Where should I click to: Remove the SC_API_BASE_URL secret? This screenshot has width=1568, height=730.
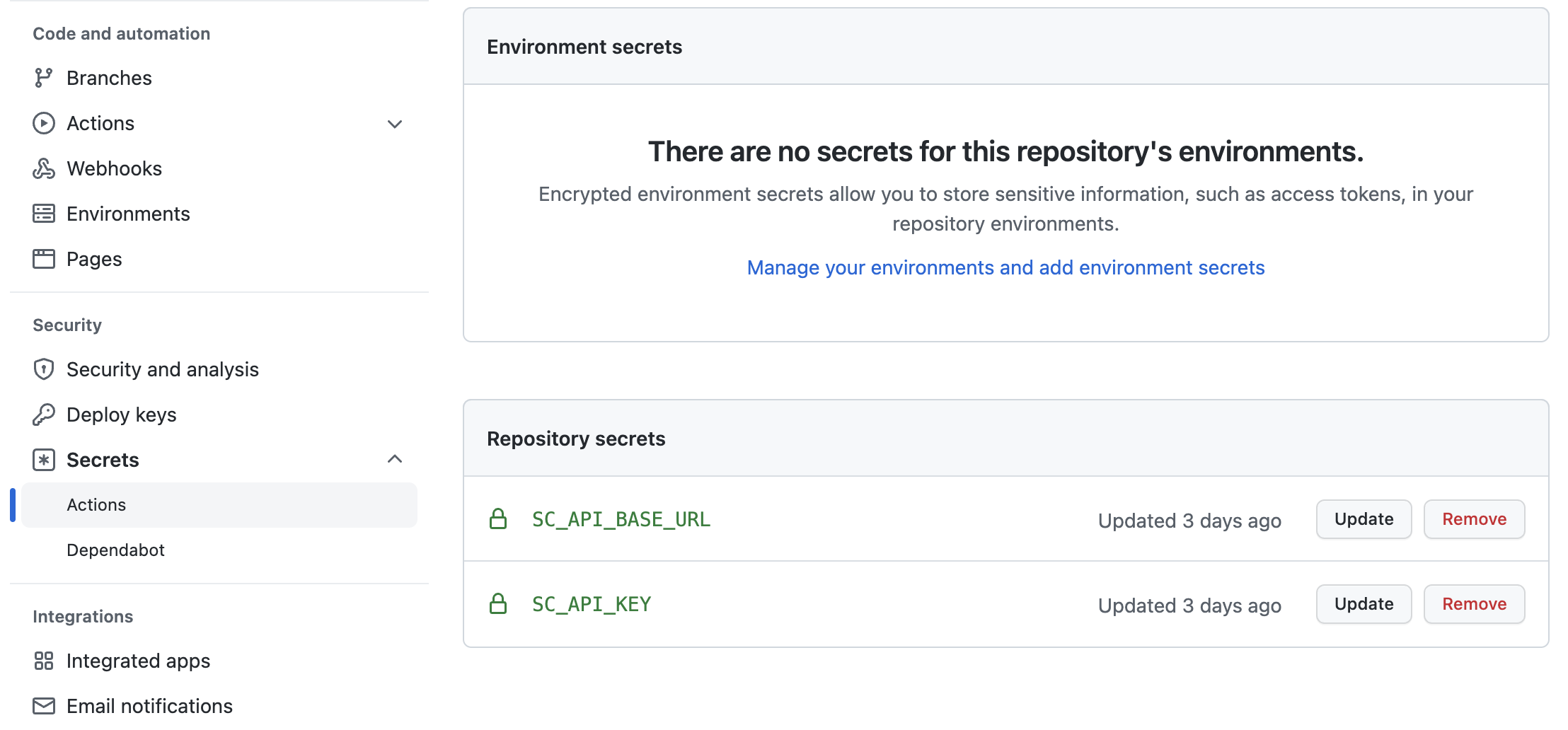1474,519
